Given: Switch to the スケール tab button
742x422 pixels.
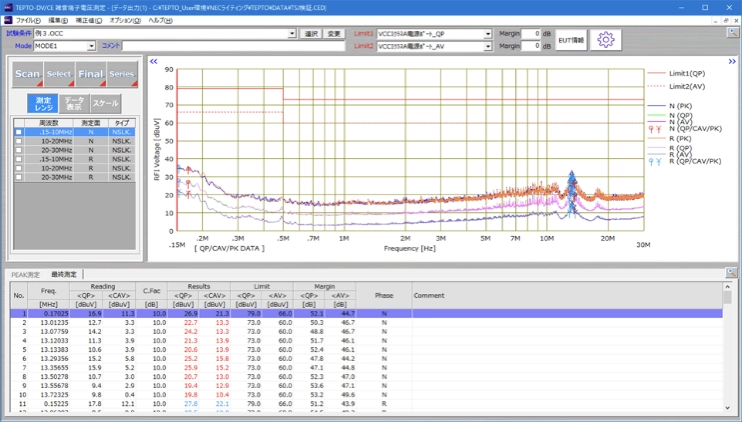Looking at the screenshot, I should click(106, 104).
